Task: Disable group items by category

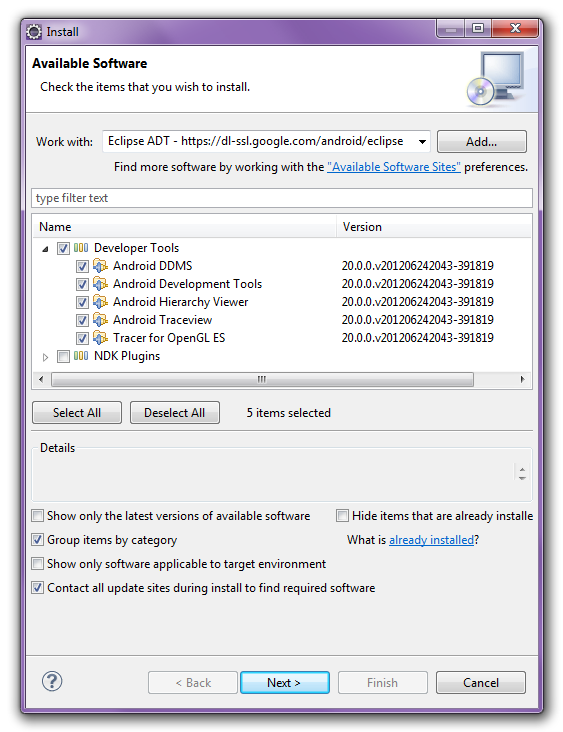Action: (x=37, y=540)
